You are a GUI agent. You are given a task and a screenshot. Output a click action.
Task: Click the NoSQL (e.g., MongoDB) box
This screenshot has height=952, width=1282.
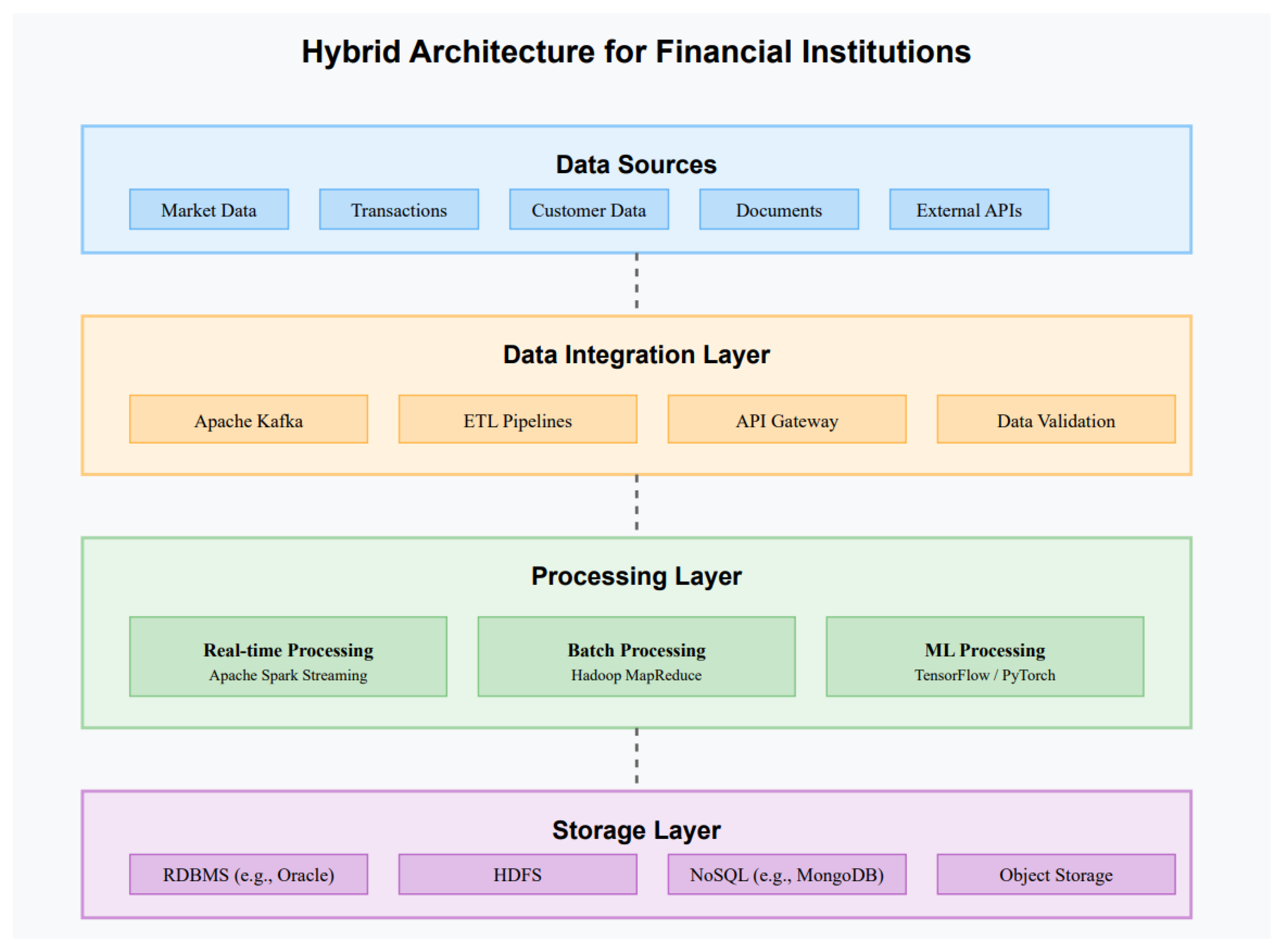[x=787, y=875]
